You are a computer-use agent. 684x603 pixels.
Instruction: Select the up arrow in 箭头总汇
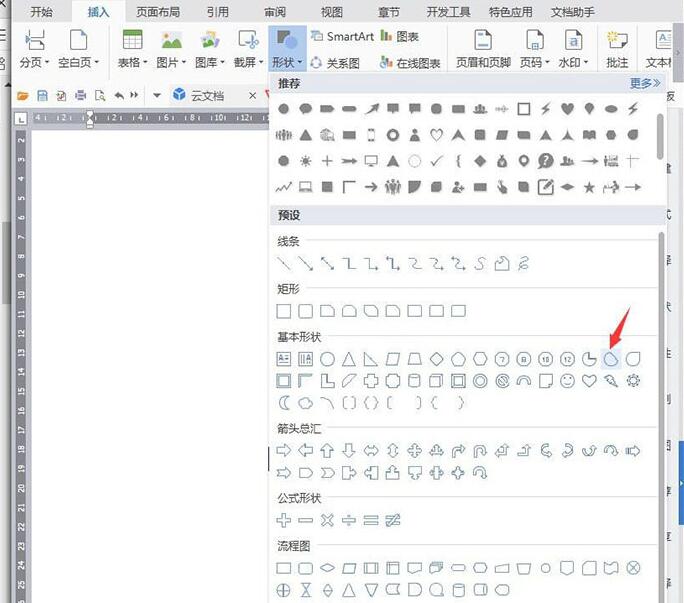(x=327, y=450)
